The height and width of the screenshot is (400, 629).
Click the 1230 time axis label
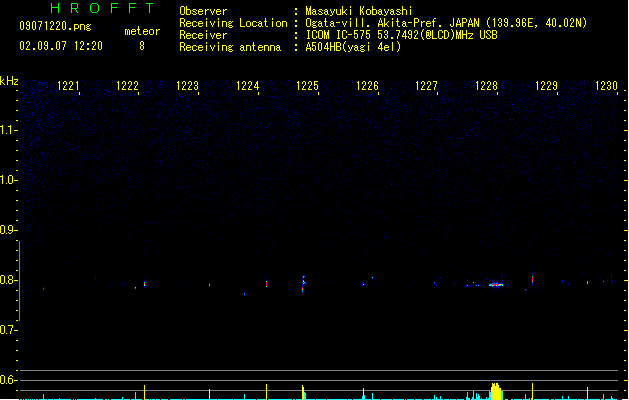(x=606, y=86)
